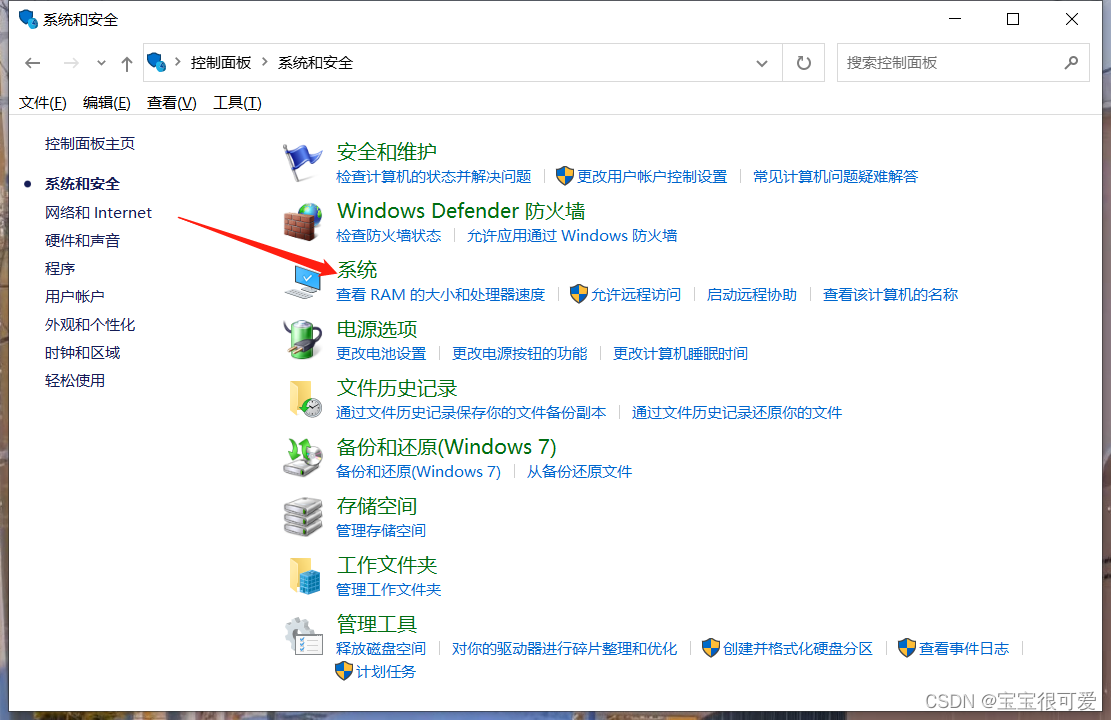
Task: Click the window title bar app icon
Action: 28,19
